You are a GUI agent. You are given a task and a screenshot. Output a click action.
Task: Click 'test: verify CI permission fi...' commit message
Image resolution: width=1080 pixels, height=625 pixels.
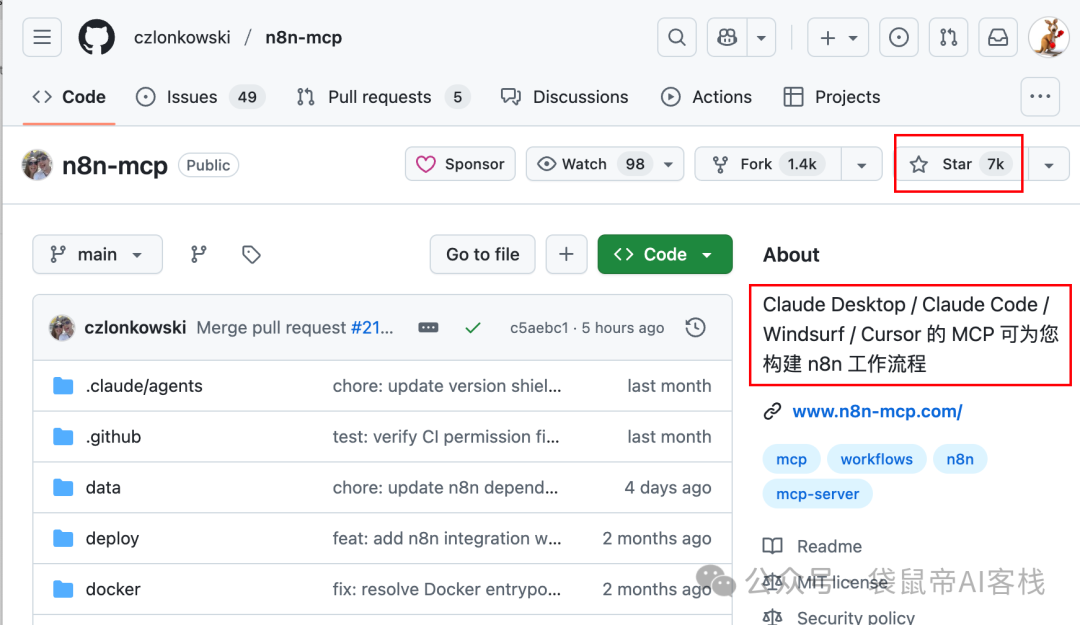point(446,437)
